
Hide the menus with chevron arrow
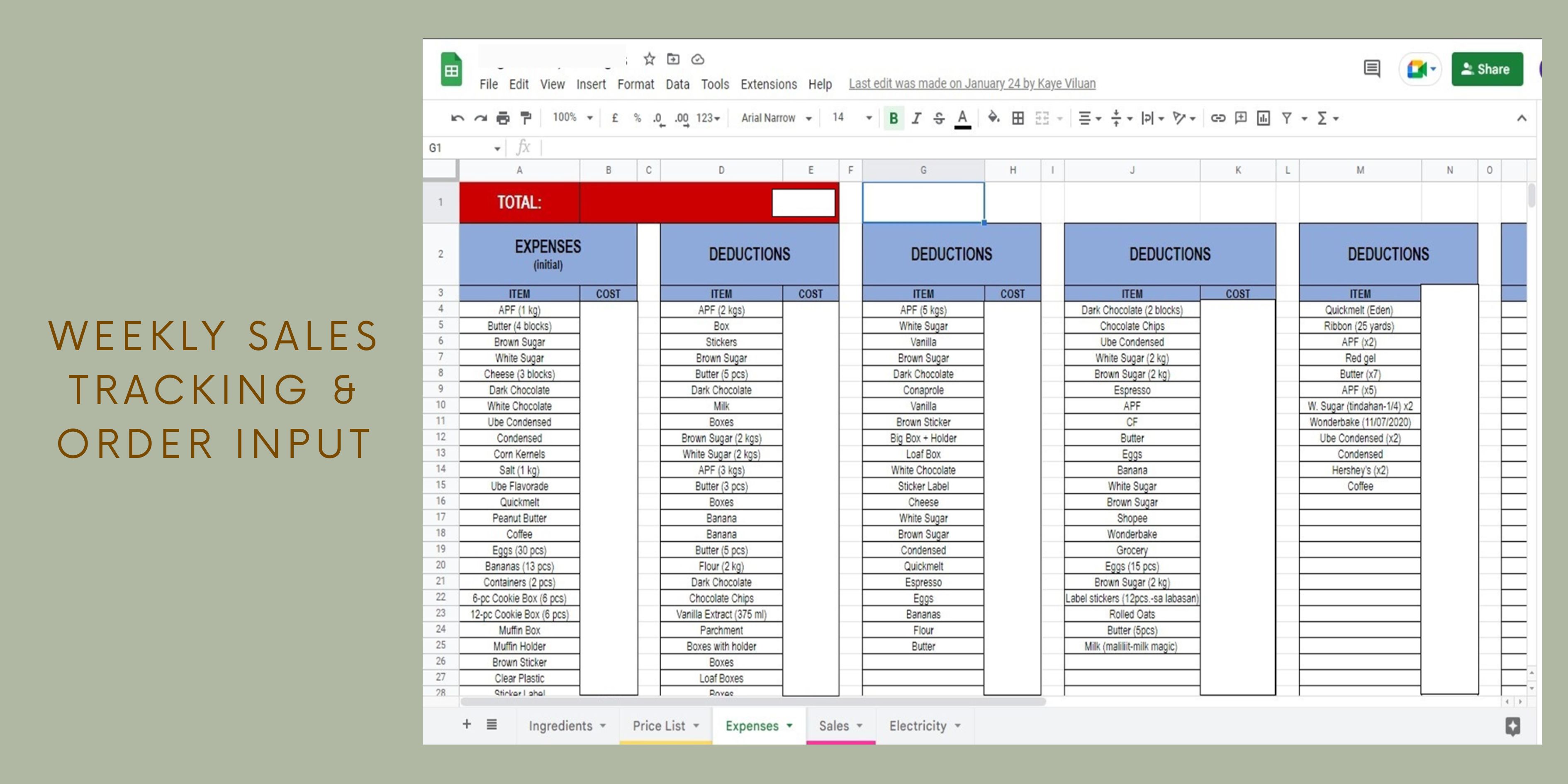[x=1521, y=118]
